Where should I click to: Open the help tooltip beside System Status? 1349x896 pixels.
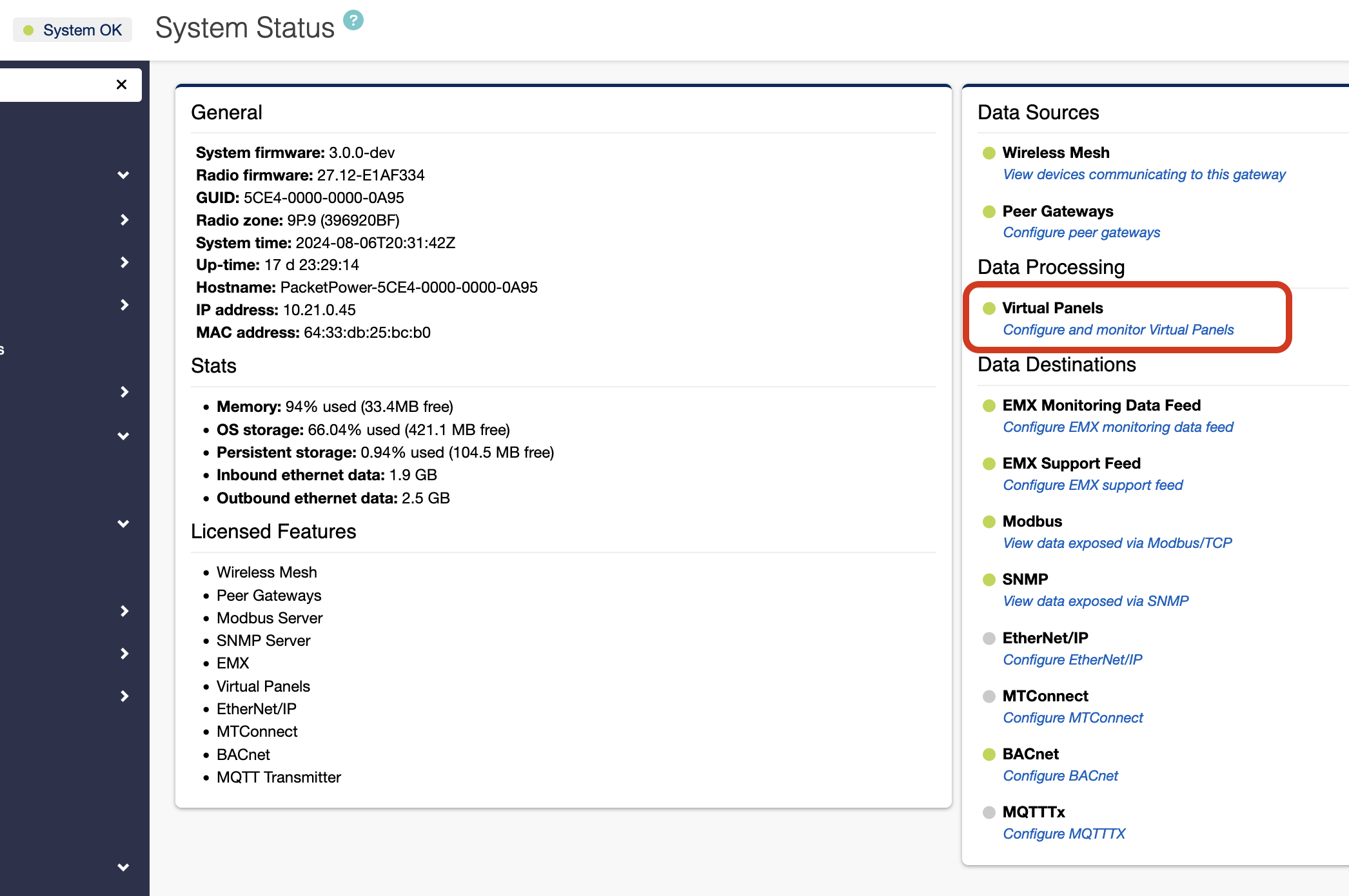tap(352, 19)
